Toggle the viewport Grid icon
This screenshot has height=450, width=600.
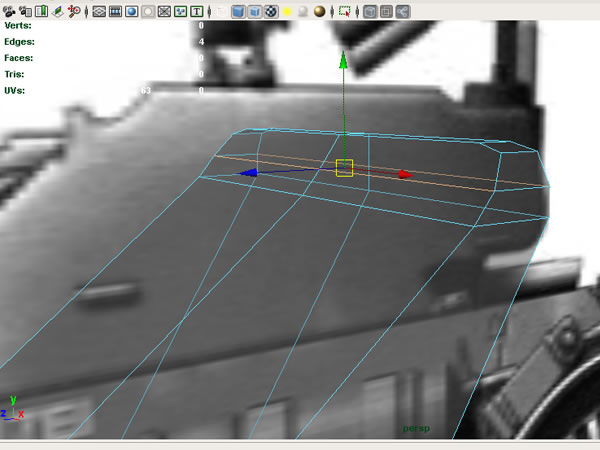click(99, 11)
